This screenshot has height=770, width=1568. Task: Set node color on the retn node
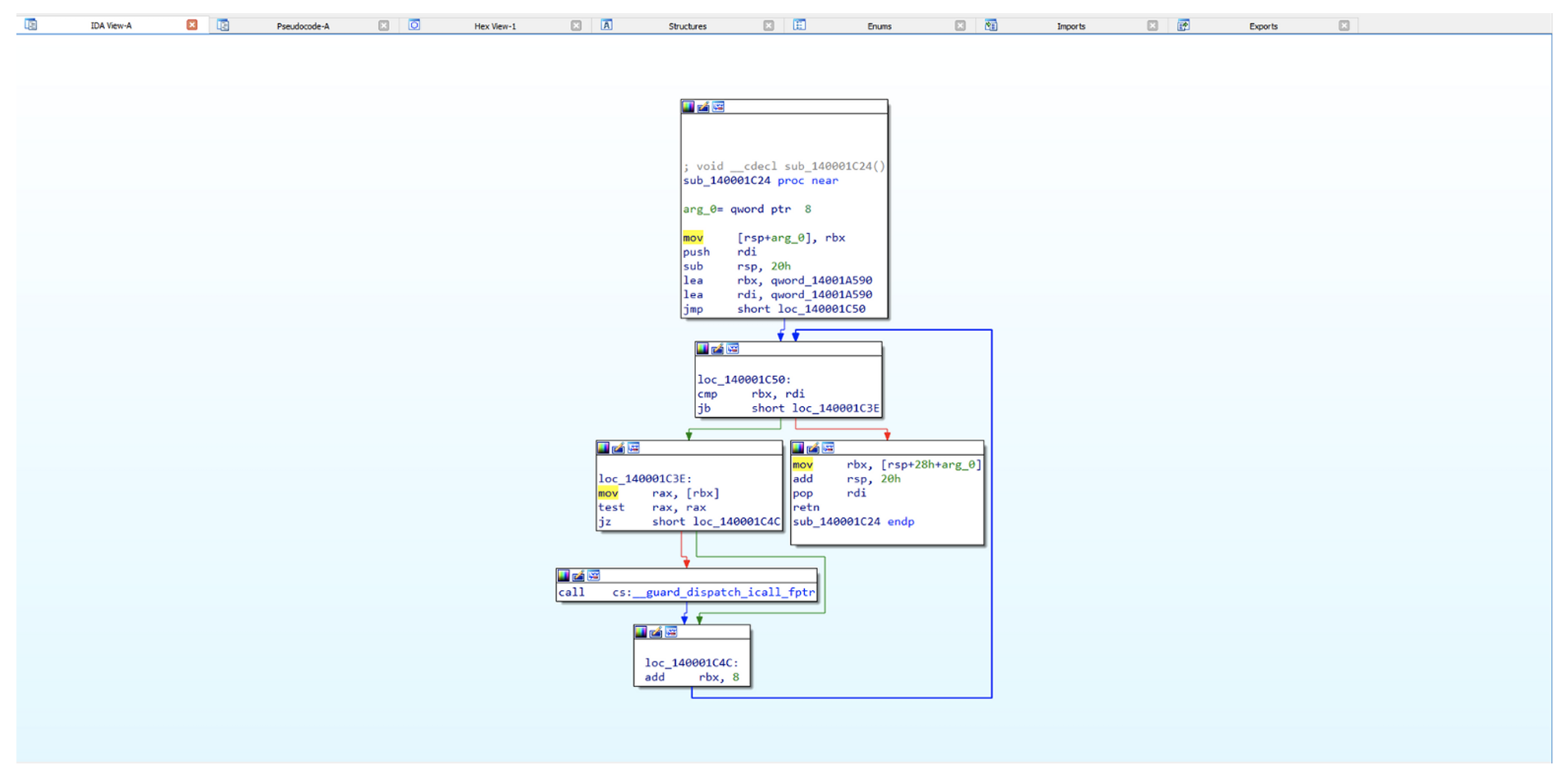pyautogui.click(x=798, y=448)
